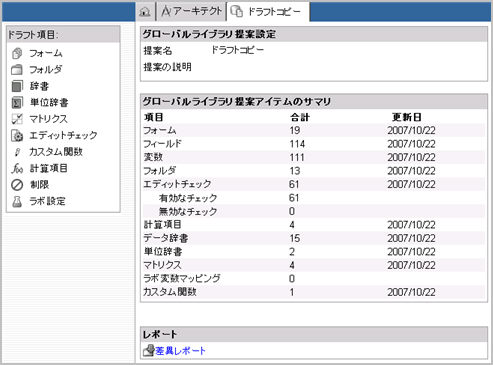Open 制限 in the draft items list

39,185
